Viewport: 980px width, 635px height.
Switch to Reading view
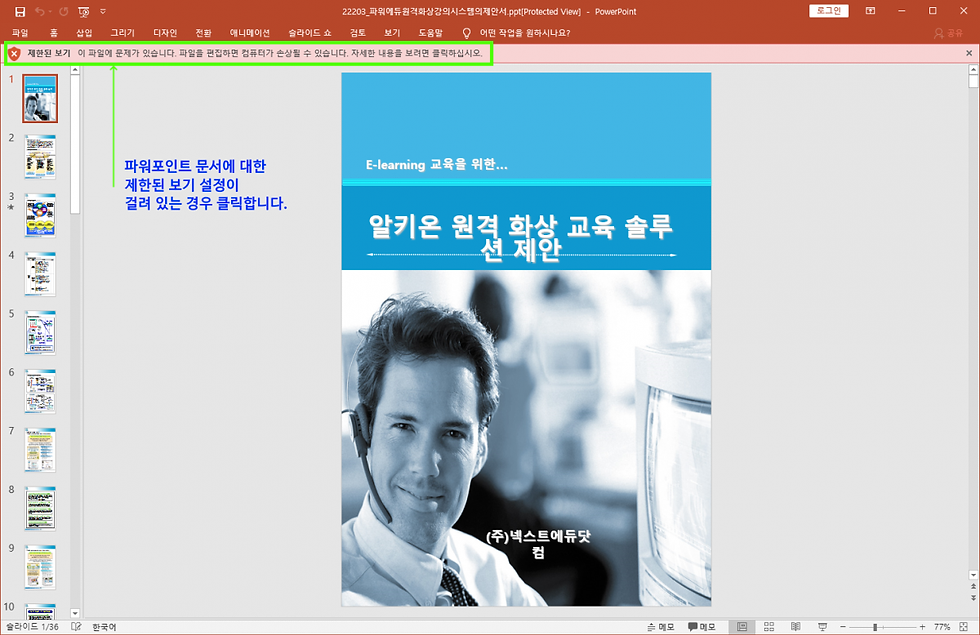click(796, 626)
